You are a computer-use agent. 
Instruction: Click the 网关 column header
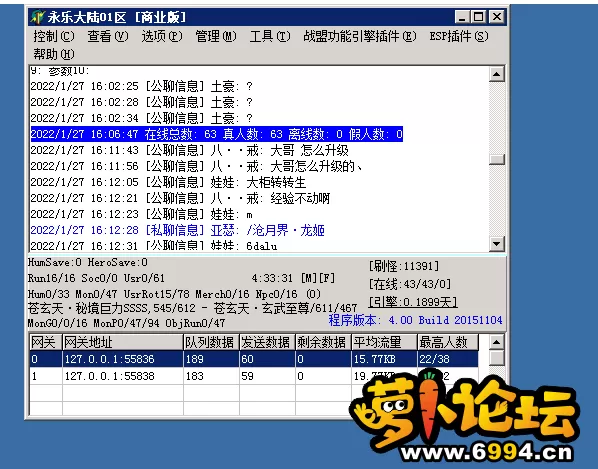[46, 342]
